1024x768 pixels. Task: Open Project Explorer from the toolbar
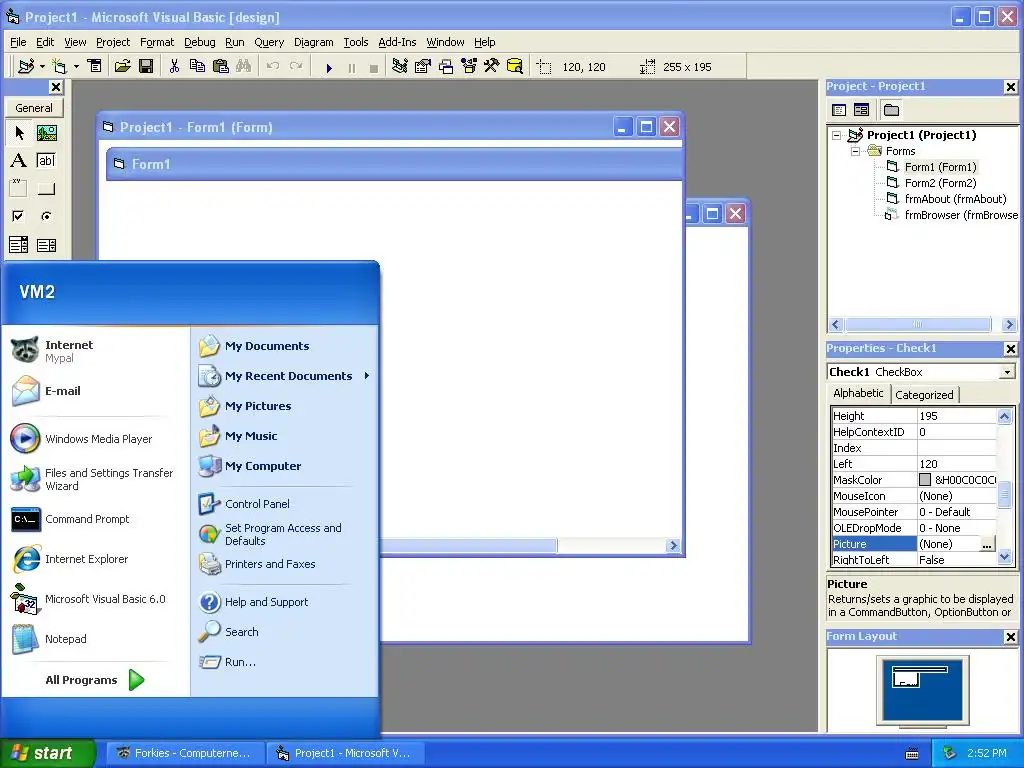click(400, 67)
